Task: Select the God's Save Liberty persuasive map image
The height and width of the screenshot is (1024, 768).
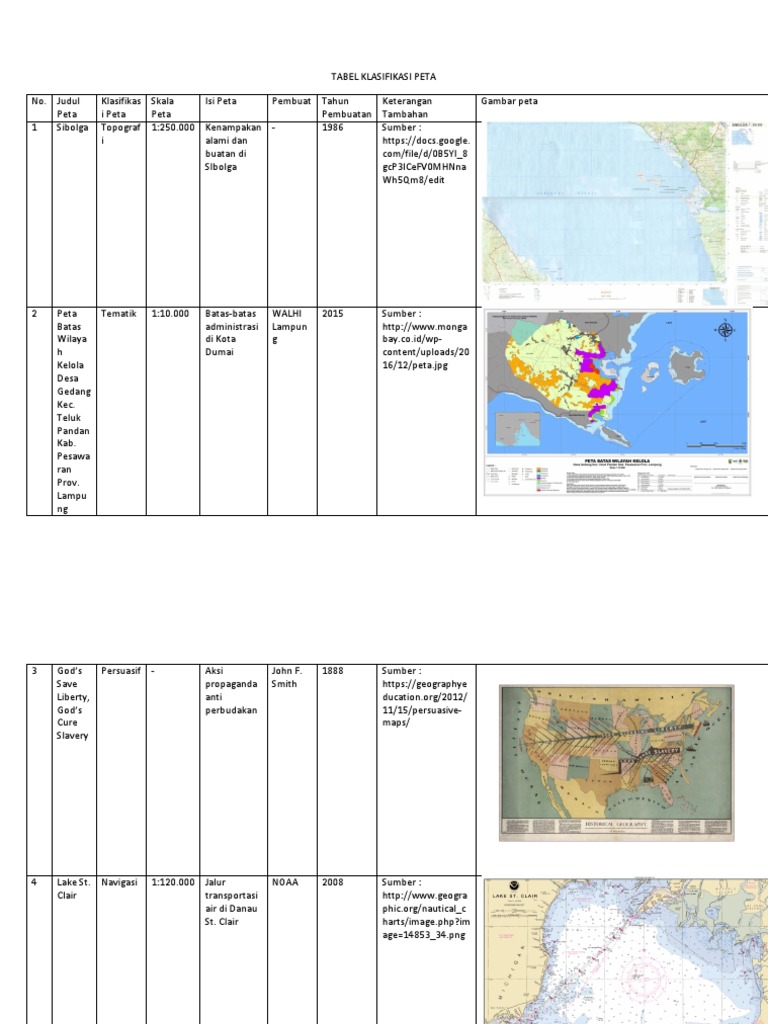Action: [616, 762]
